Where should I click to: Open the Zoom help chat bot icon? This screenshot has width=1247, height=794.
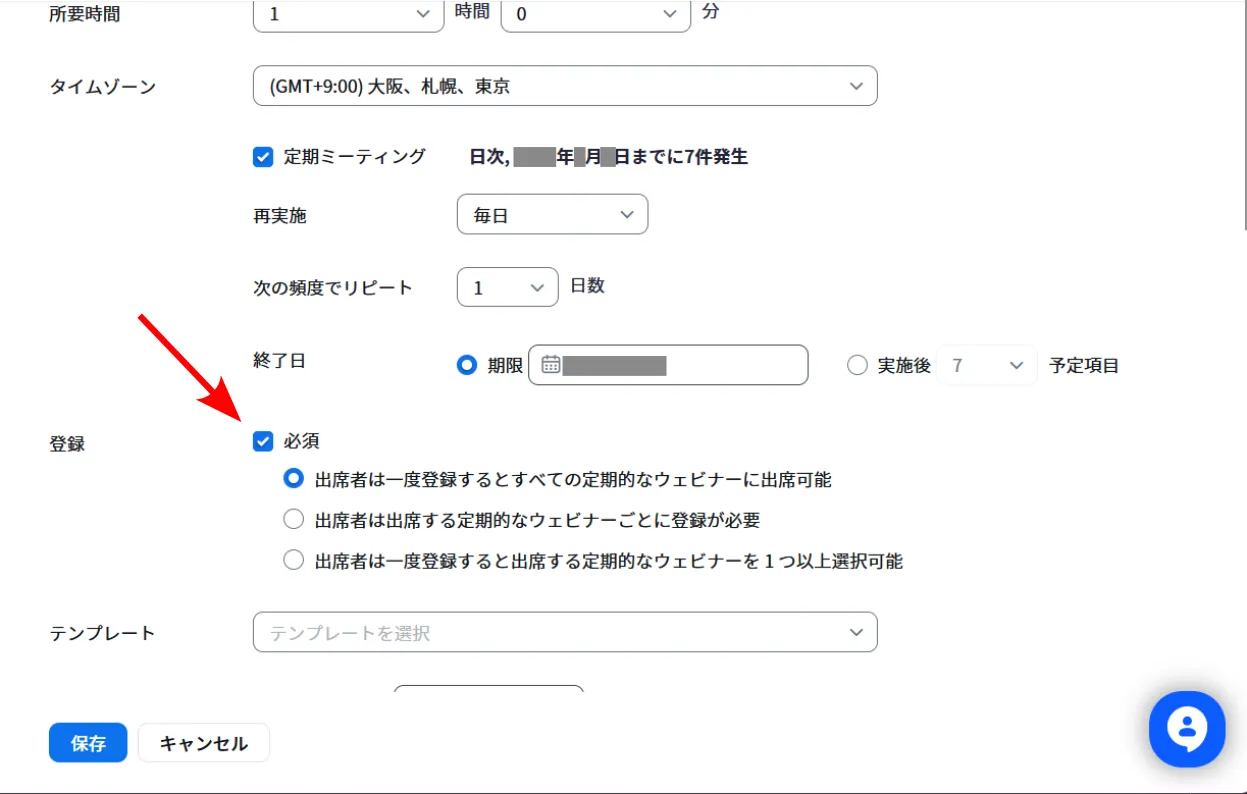tap(1187, 729)
